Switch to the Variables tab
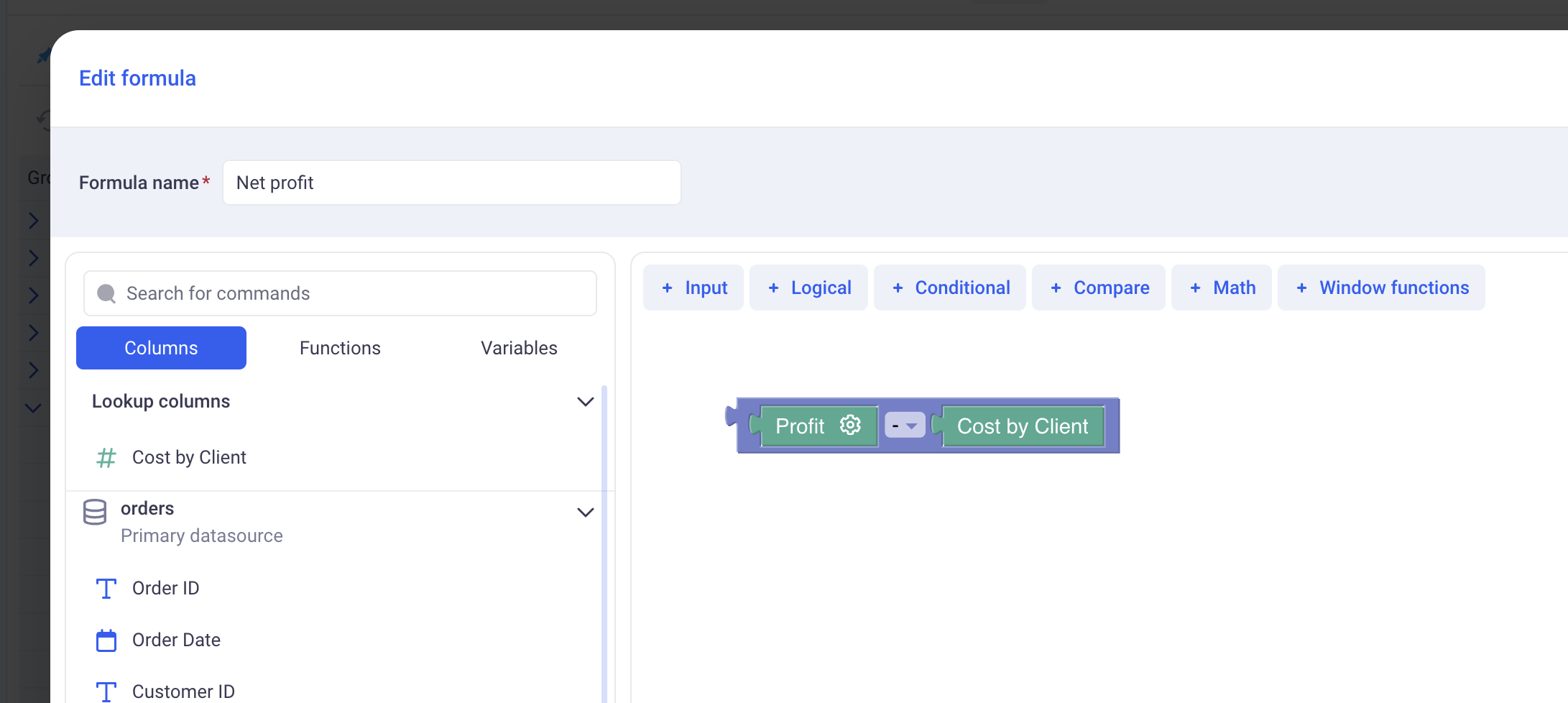 click(519, 348)
